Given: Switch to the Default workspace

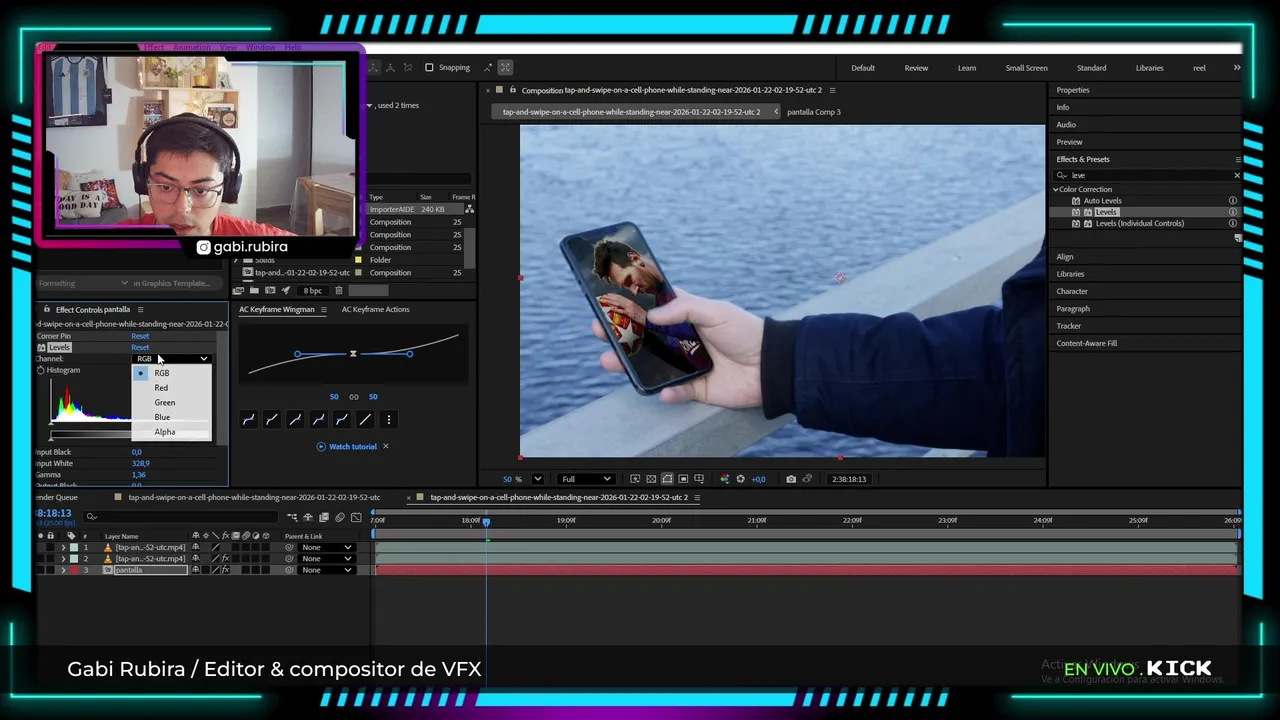Looking at the screenshot, I should (x=863, y=68).
